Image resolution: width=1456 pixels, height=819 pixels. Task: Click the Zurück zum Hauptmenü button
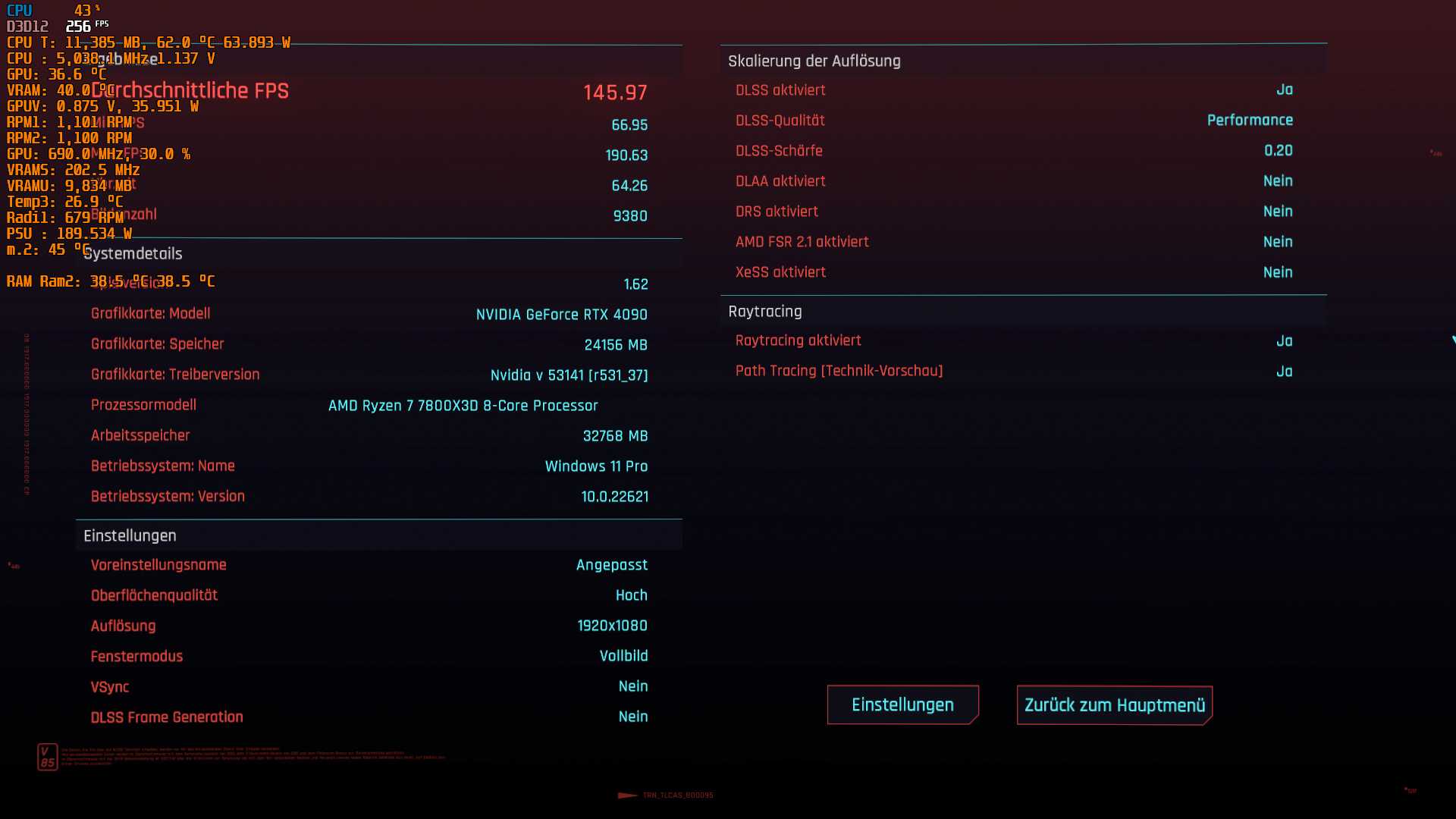[1113, 704]
